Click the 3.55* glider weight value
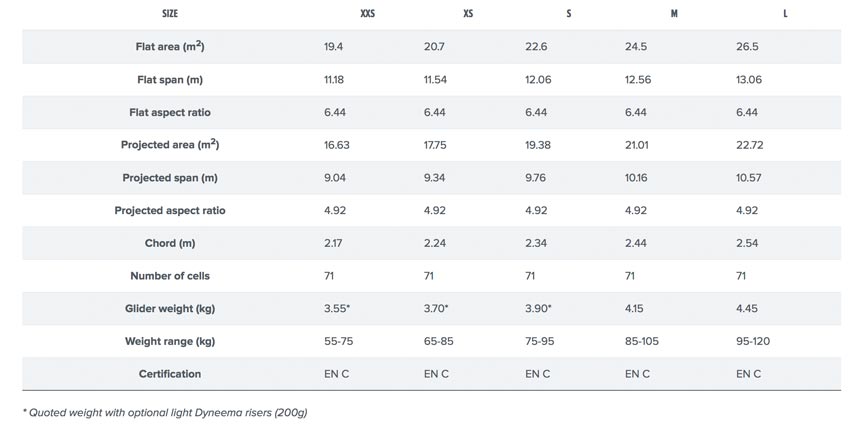Image resolution: width=850 pixels, height=433 pixels. [x=337, y=308]
